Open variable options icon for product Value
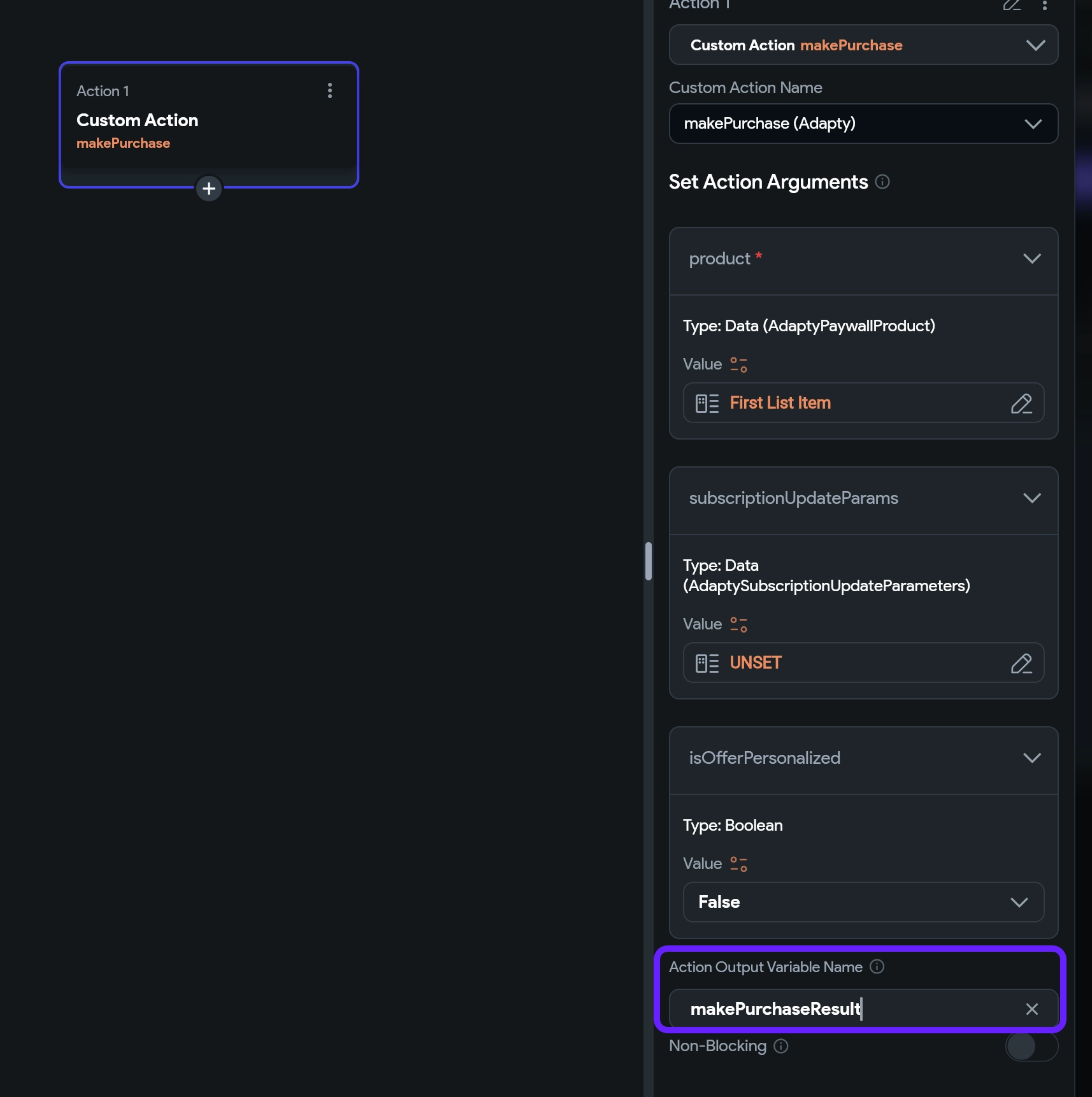Image resolution: width=1092 pixels, height=1097 pixels. pyautogui.click(x=738, y=364)
